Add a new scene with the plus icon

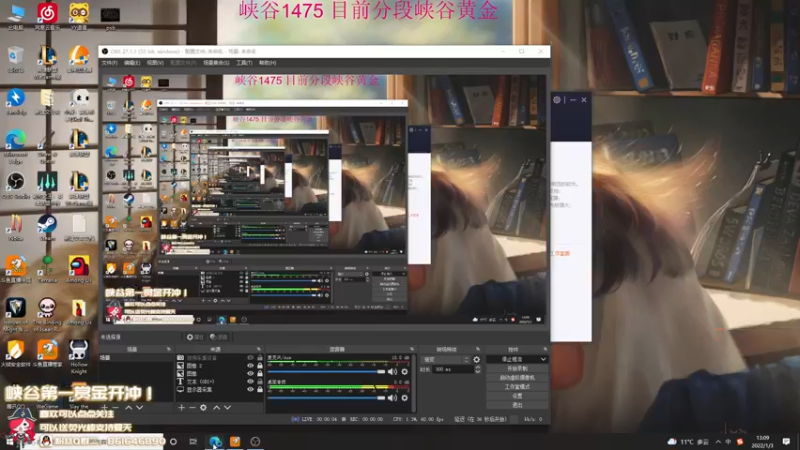click(105, 408)
